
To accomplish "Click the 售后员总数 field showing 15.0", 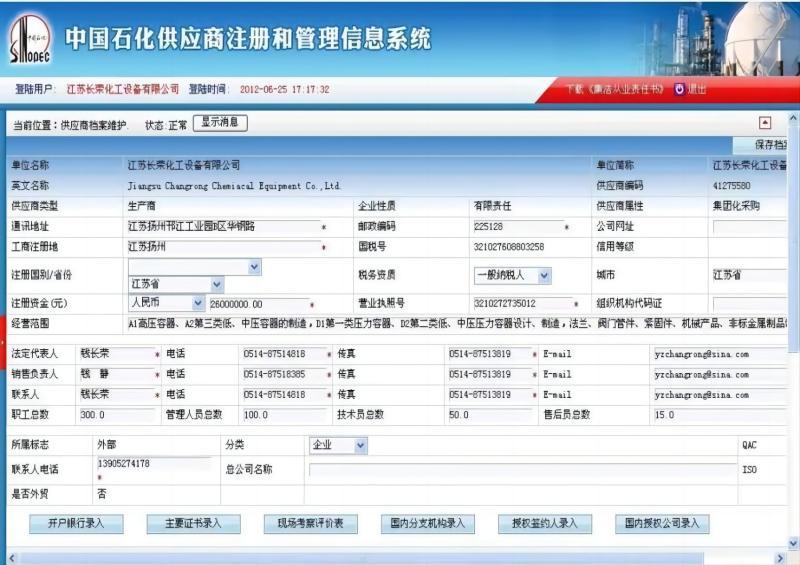I will (x=721, y=415).
